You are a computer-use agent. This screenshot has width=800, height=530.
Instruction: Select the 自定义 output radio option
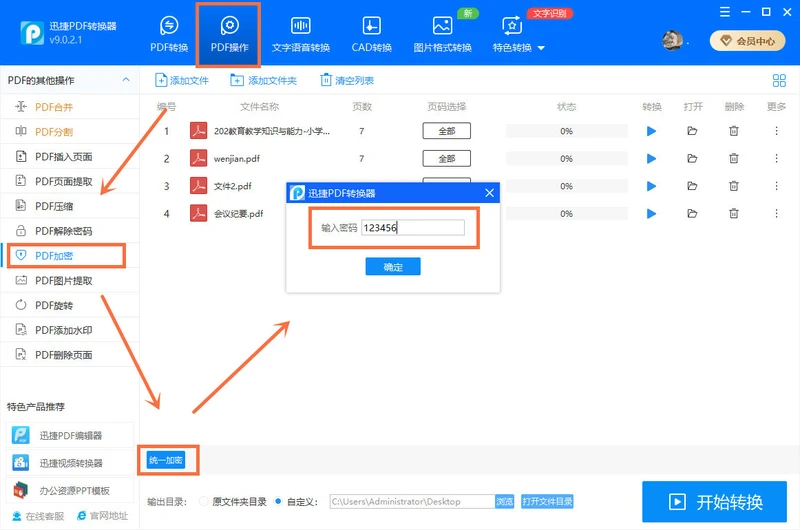pos(278,501)
